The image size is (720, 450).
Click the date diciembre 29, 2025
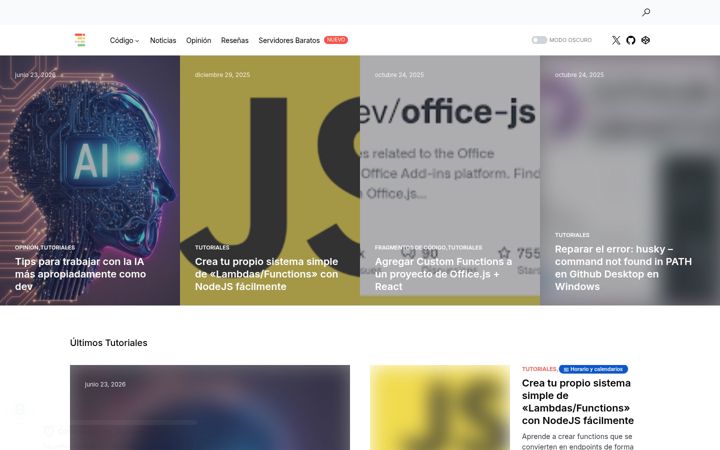pos(222,75)
